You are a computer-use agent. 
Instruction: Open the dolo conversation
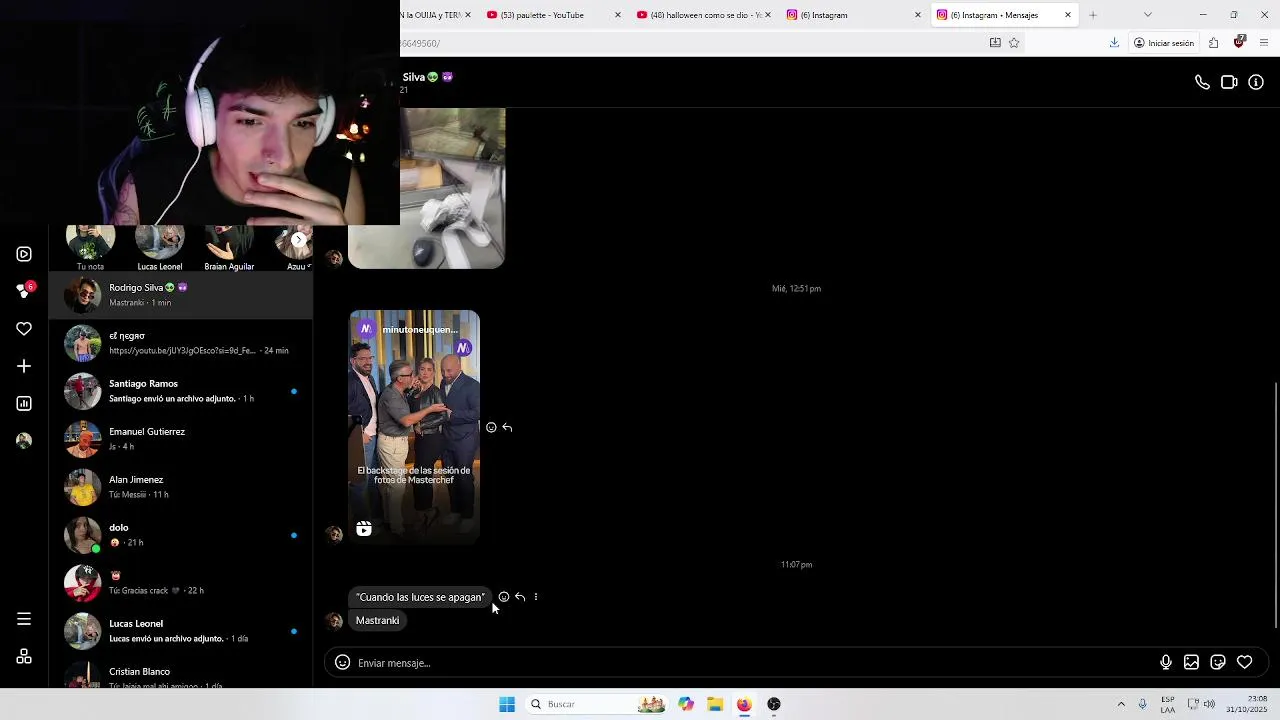click(181, 535)
